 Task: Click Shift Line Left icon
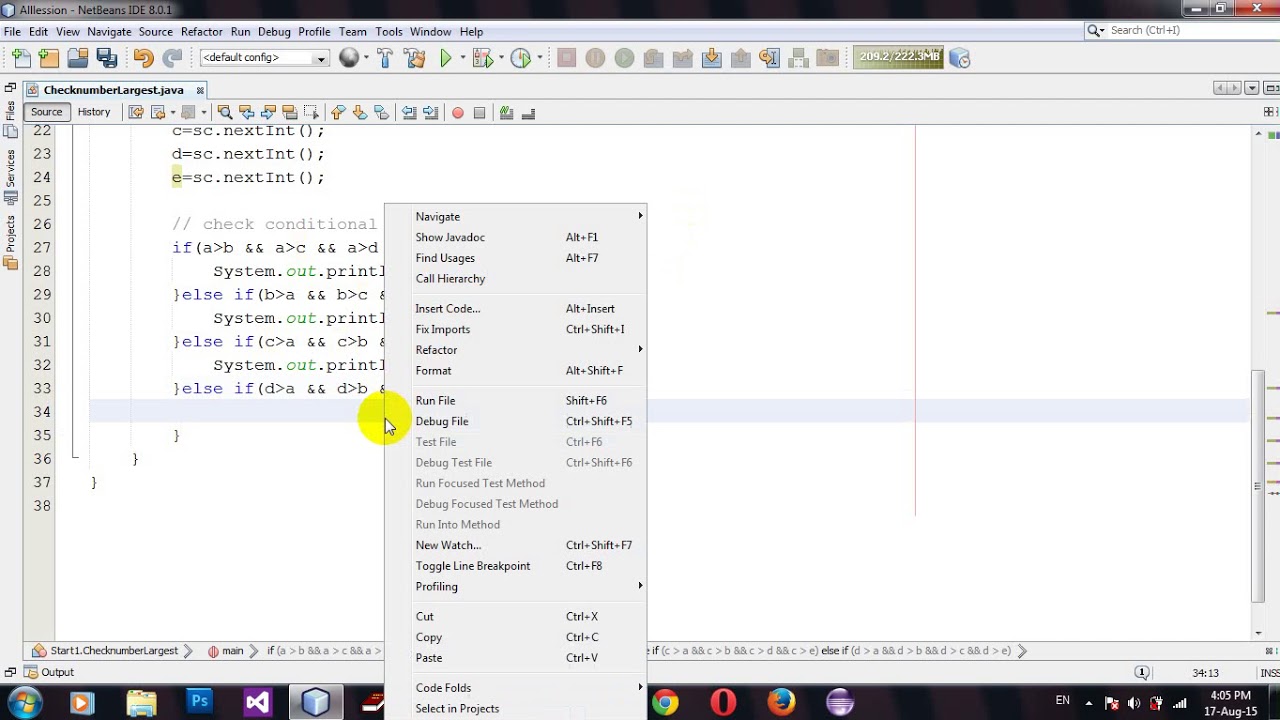pyautogui.click(x=409, y=113)
